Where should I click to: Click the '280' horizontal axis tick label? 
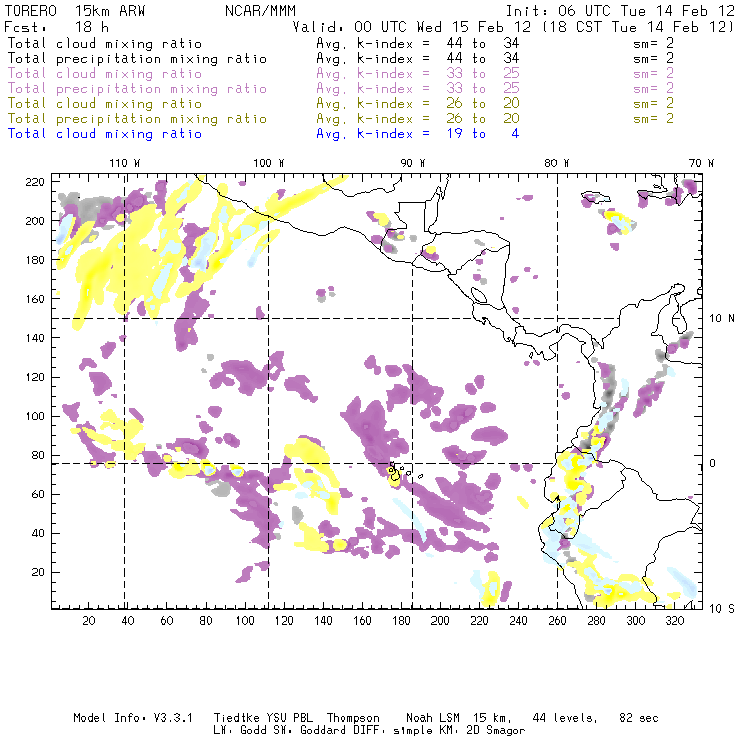[597, 621]
